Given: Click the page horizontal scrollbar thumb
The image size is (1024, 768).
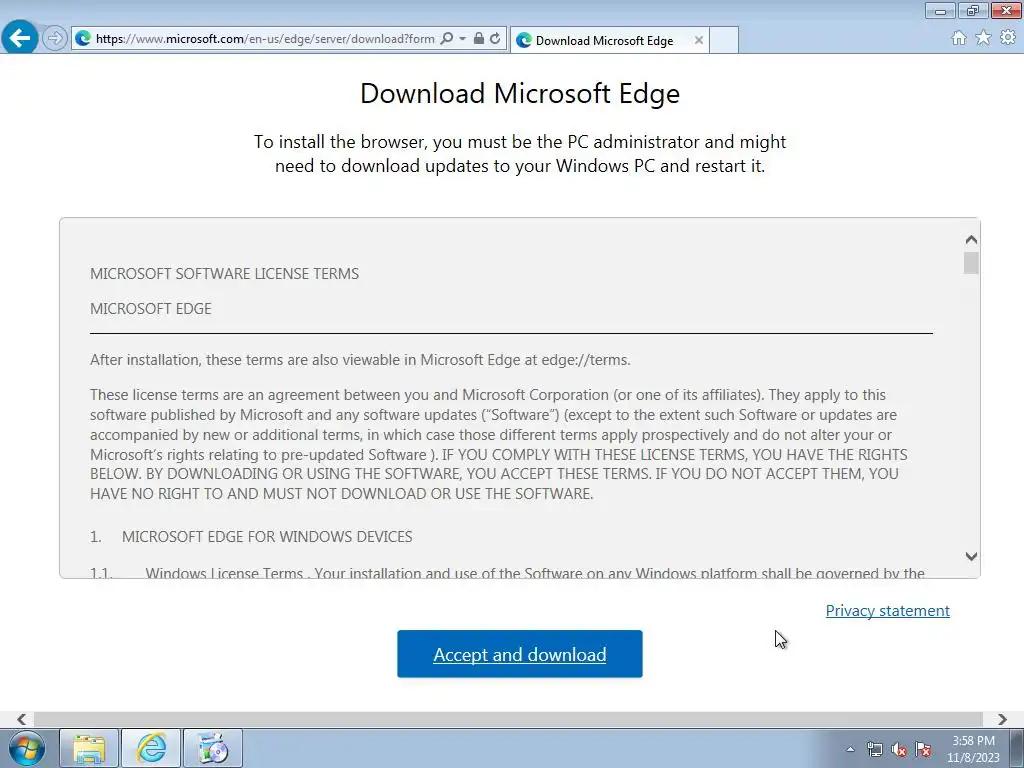Looking at the screenshot, I should pos(508,719).
